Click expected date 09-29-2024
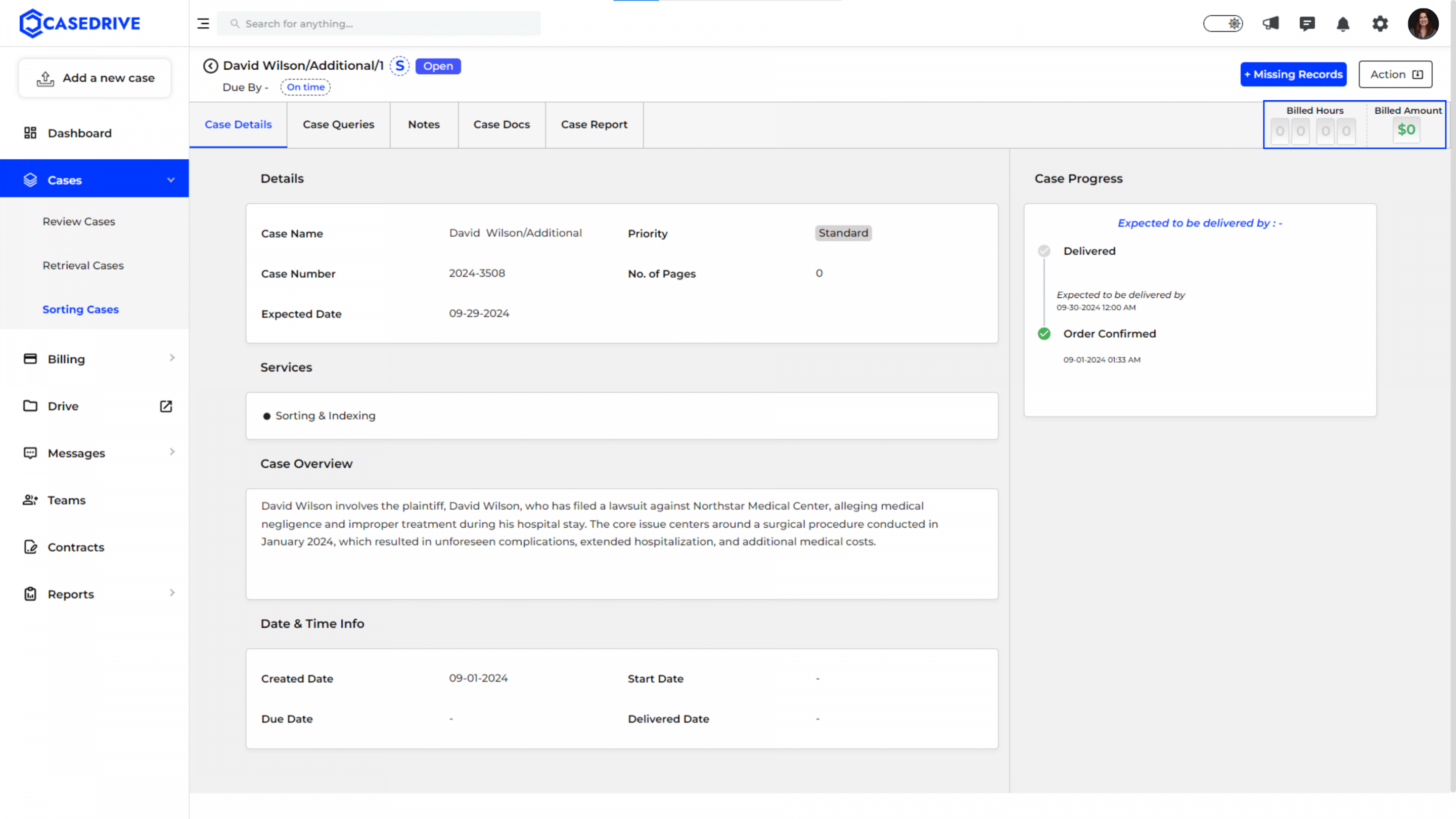 (479, 313)
